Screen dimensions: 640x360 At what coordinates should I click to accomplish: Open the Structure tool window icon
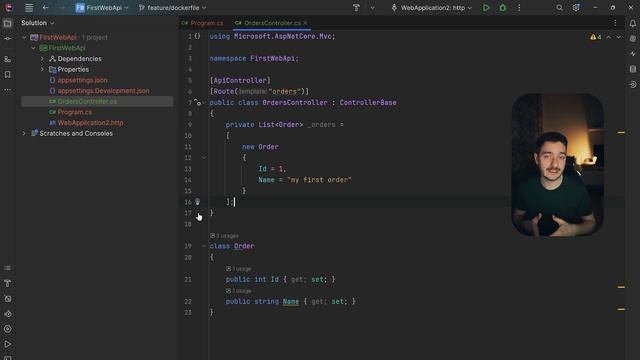tap(7, 59)
